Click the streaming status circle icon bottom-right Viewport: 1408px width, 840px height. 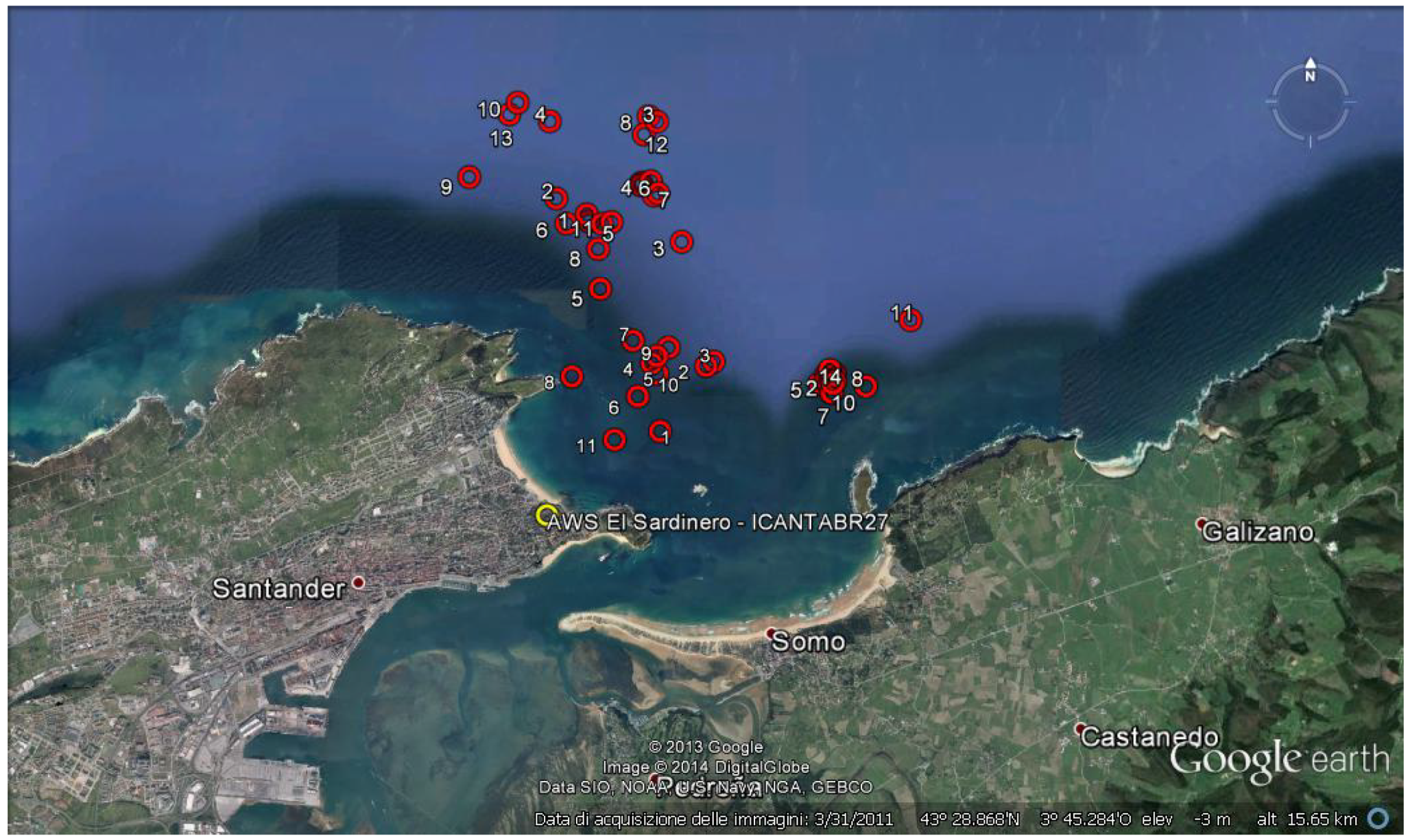pyautogui.click(x=1378, y=818)
